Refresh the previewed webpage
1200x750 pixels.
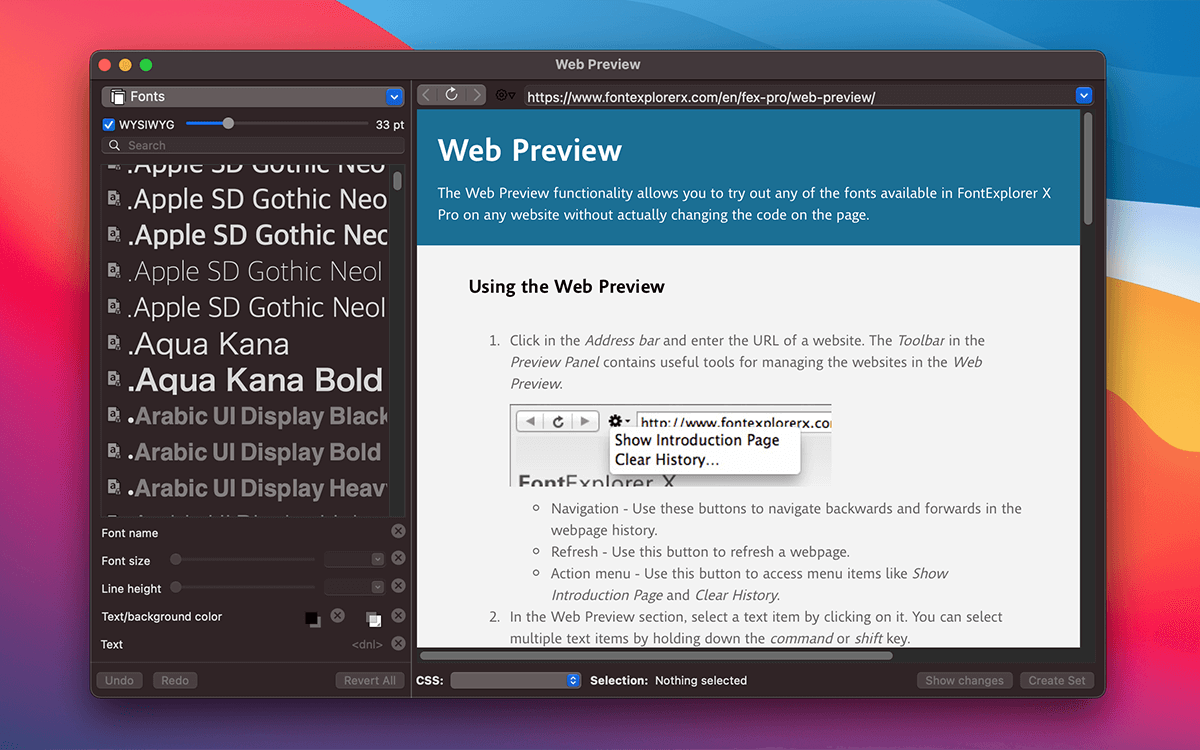tap(452, 95)
